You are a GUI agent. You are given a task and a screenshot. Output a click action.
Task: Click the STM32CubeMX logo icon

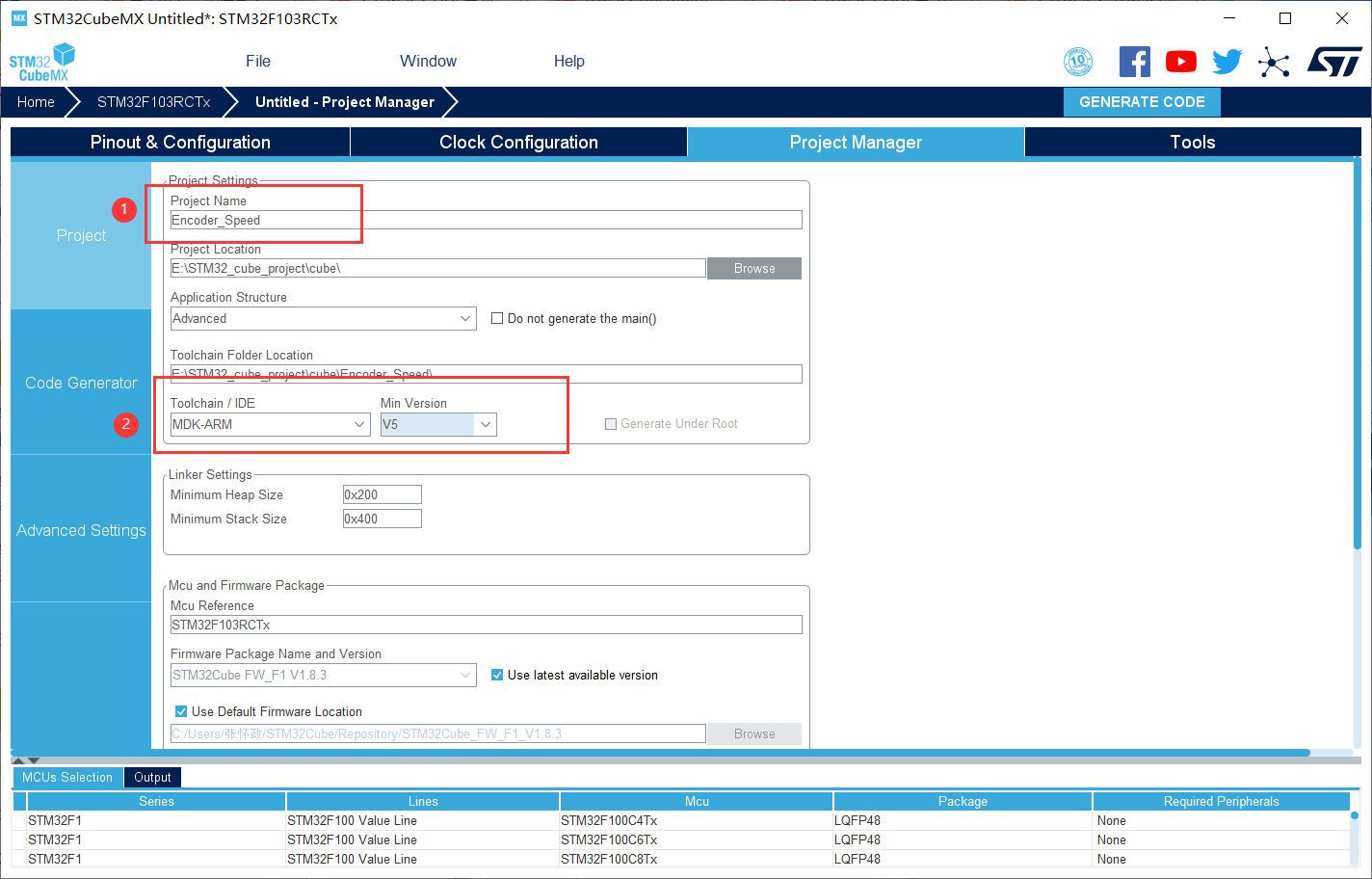point(41,62)
